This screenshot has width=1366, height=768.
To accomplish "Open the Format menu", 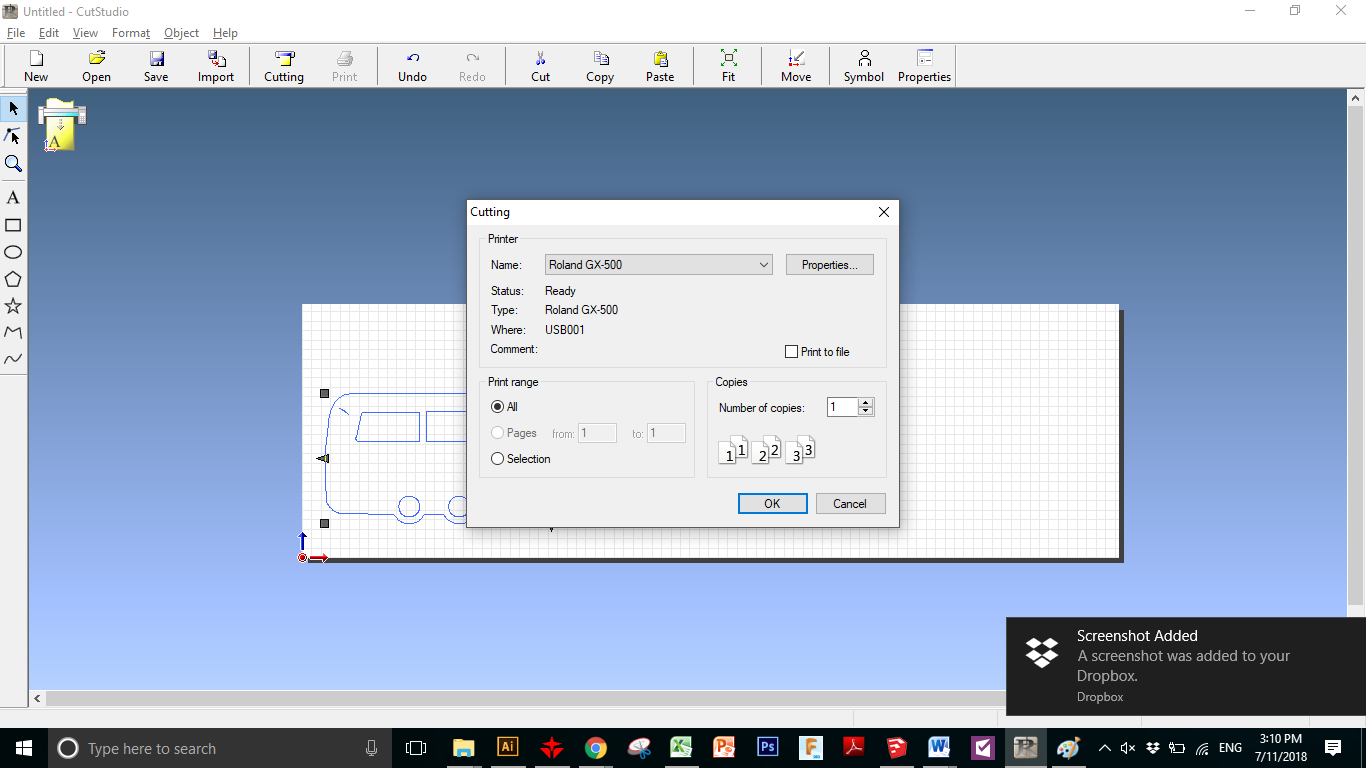I will click(x=131, y=33).
